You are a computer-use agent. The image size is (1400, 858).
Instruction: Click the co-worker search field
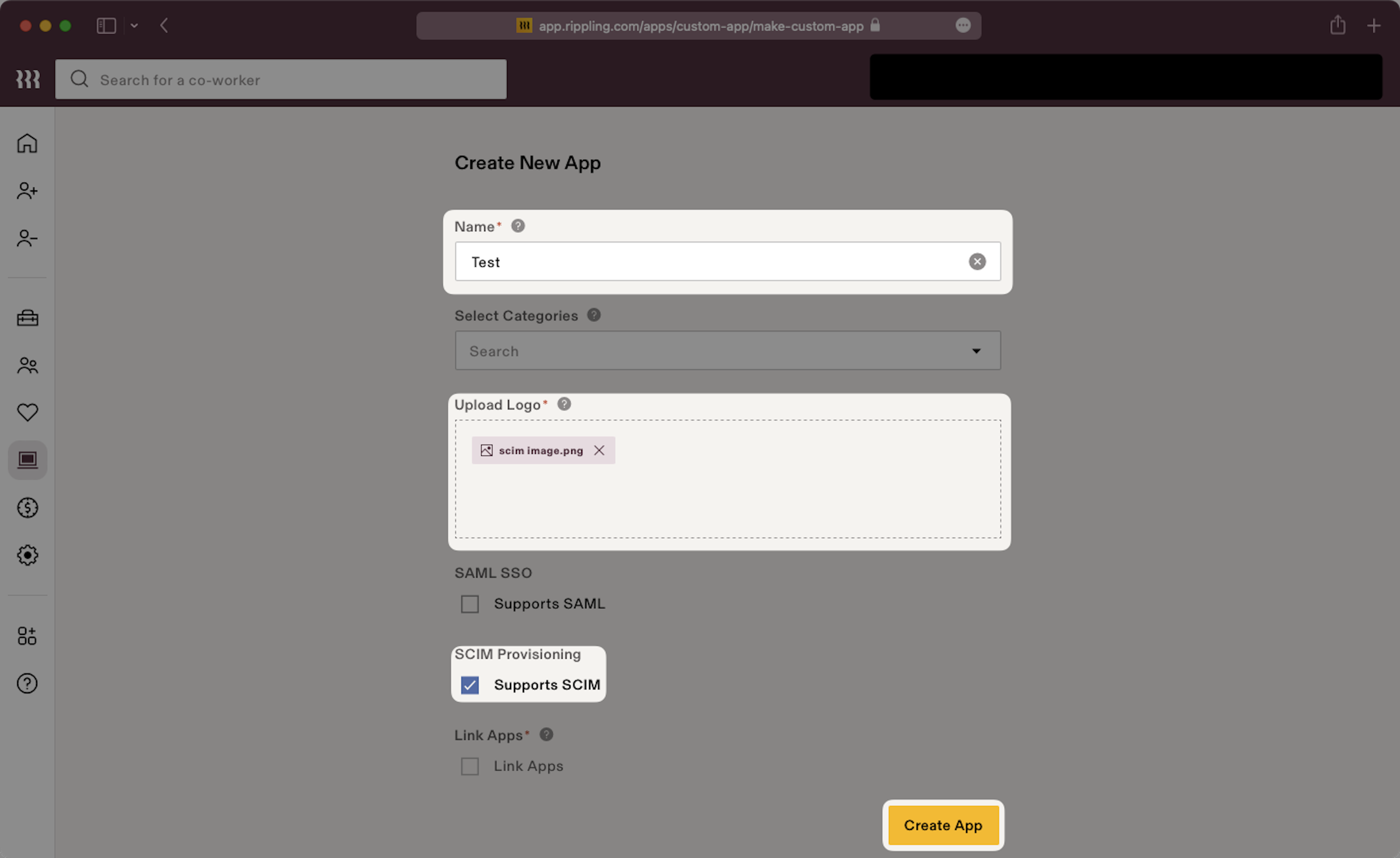(281, 79)
